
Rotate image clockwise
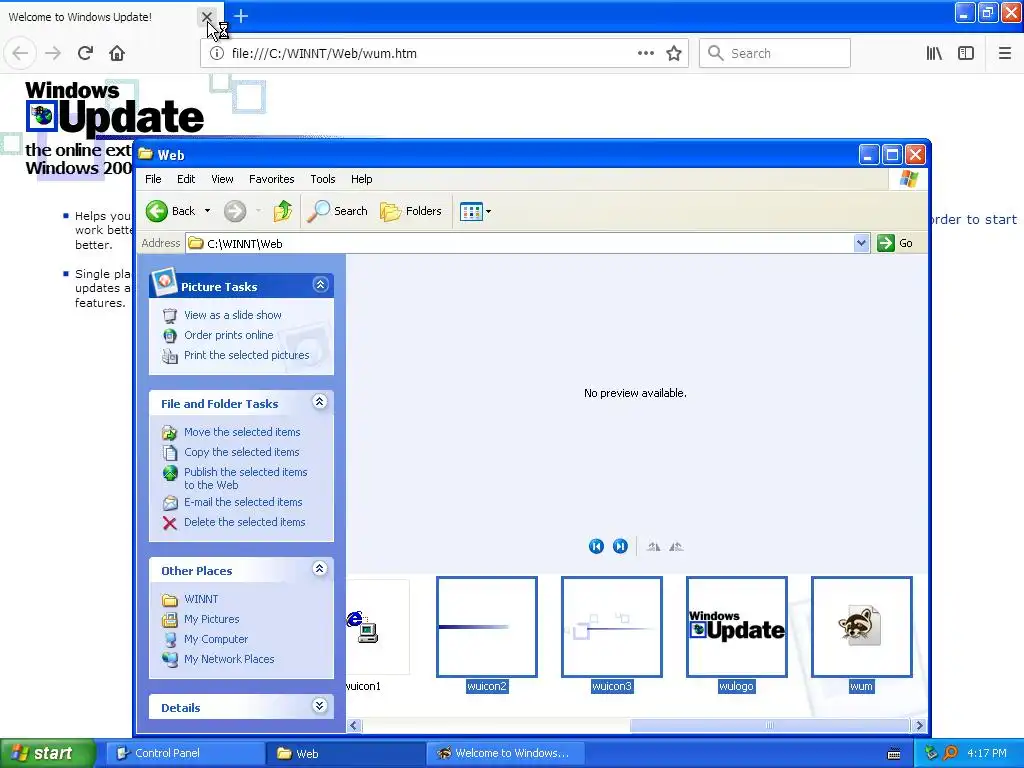click(x=653, y=547)
